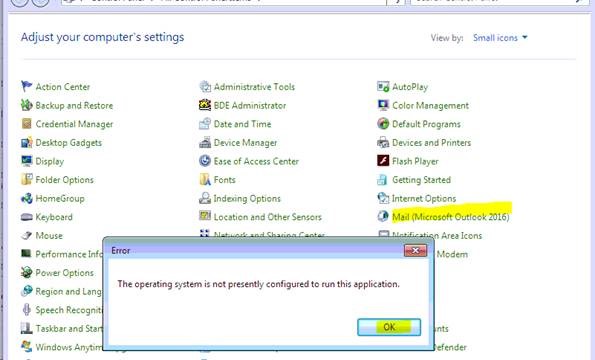Open the Ease of Access Center icon
Image resolution: width=595 pixels, height=360 pixels.
tap(205, 161)
